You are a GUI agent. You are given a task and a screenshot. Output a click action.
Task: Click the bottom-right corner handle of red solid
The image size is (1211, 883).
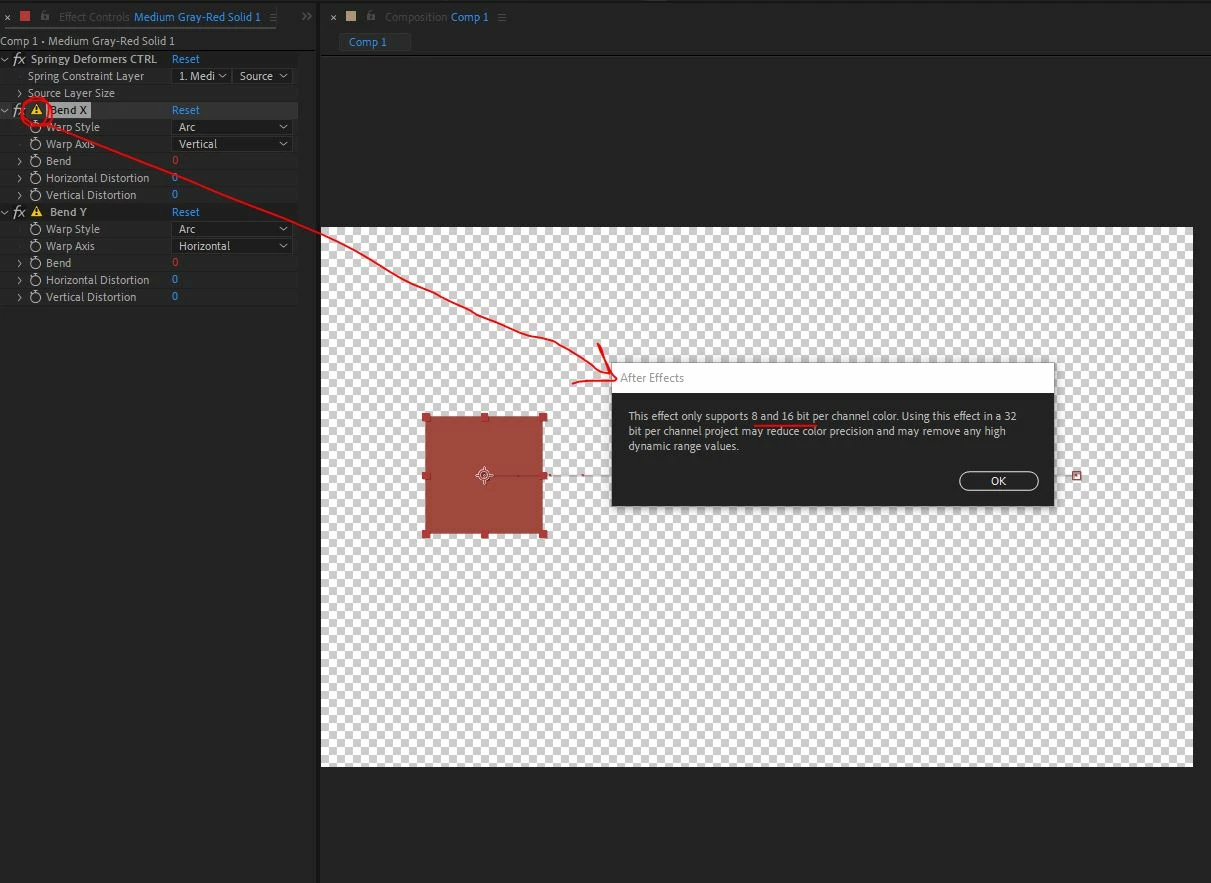point(543,534)
